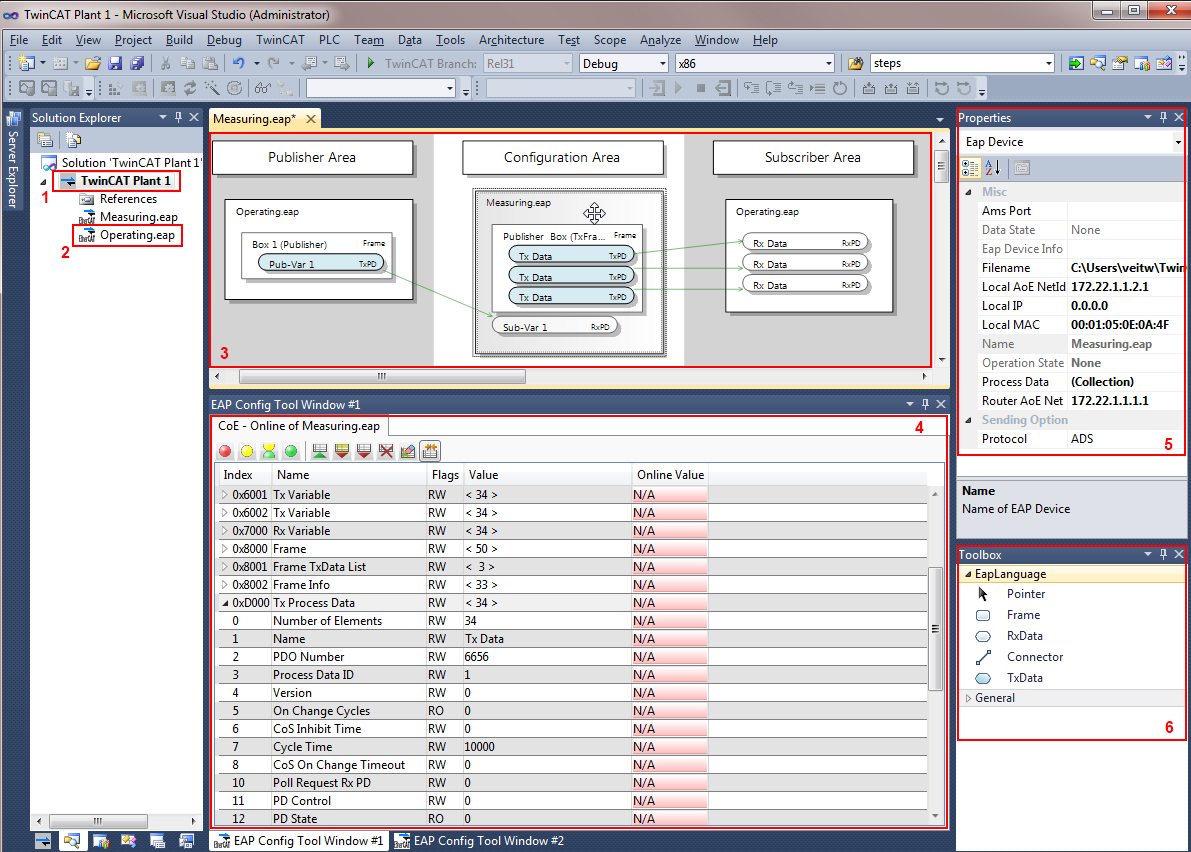1191x852 pixels.
Task: Collapse the 0xD000 Tx Process Data row
Action: click(x=225, y=603)
